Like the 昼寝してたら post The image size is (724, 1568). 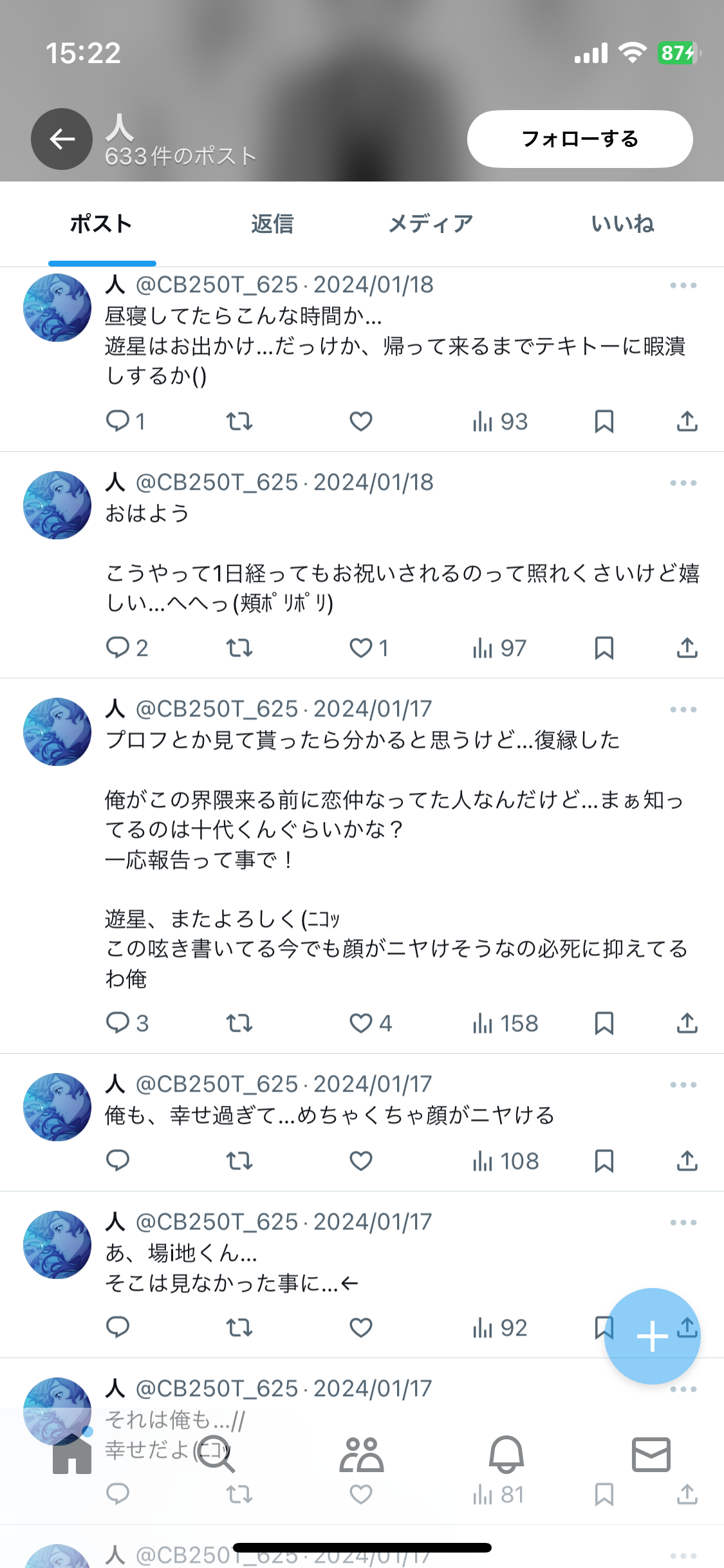(361, 422)
